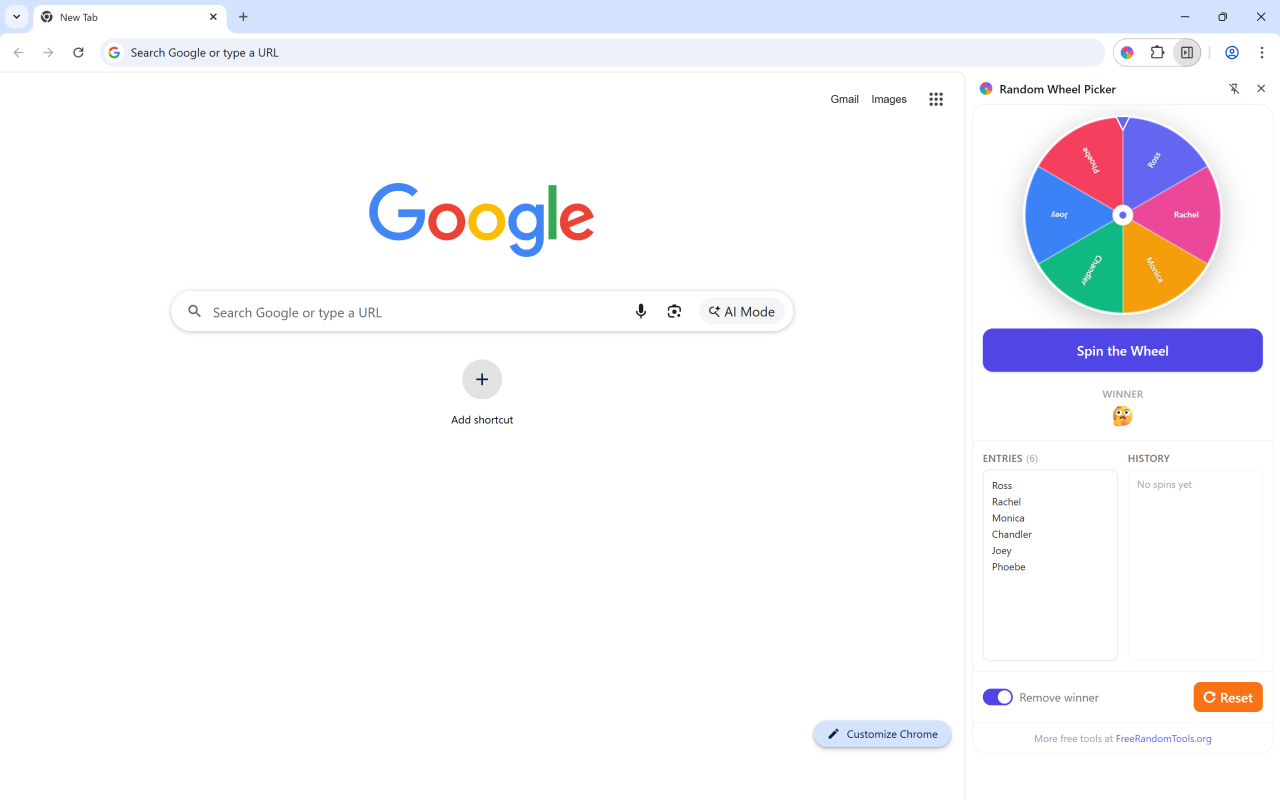The image size is (1280, 800).
Task: Click the Rachel pink wheel segment
Action: pos(1186,215)
